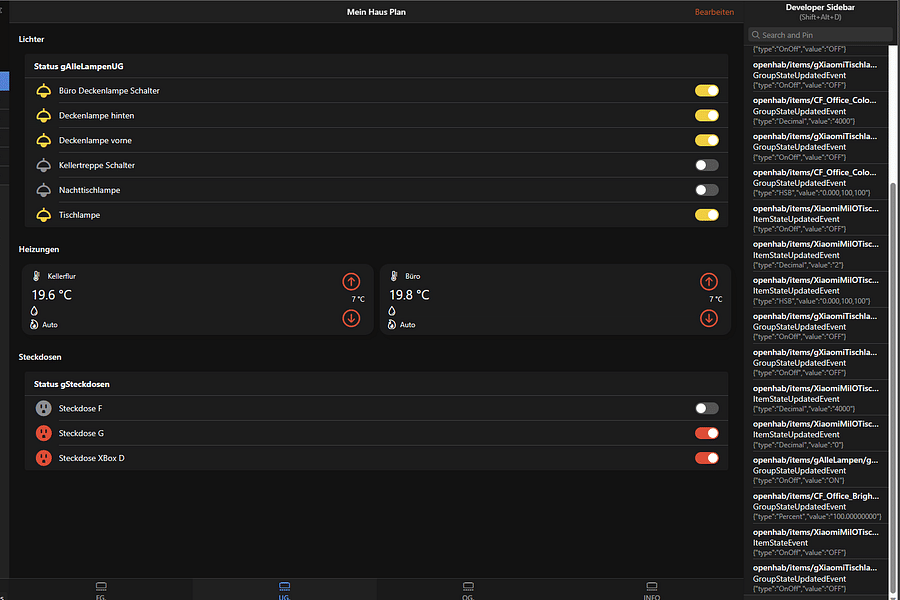Screen dimensions: 900x600
Task: Click the Steckdose F plug icon
Action: 42,408
